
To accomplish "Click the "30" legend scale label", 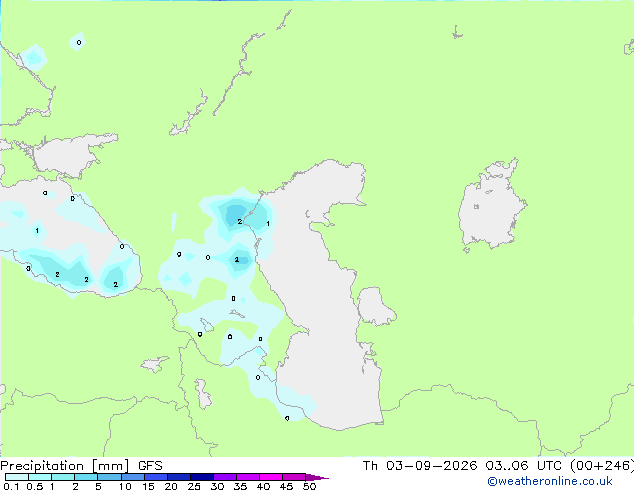I will (217, 486).
